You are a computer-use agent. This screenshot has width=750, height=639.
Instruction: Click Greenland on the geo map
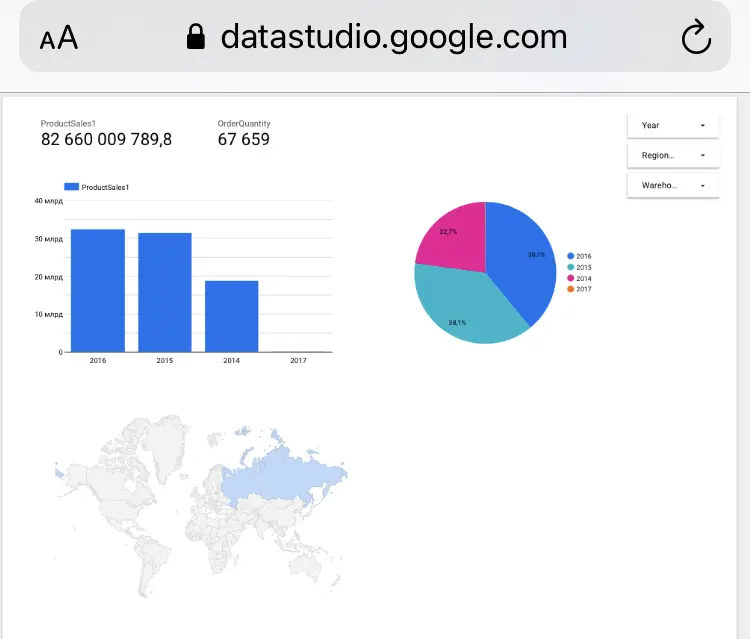[x=165, y=445]
